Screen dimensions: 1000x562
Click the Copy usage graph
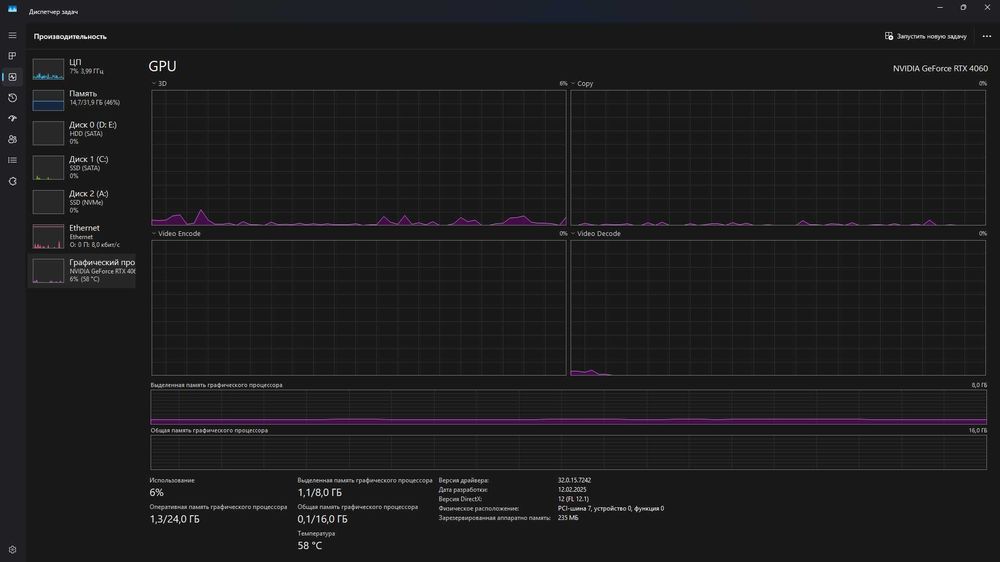pyautogui.click(x=778, y=158)
